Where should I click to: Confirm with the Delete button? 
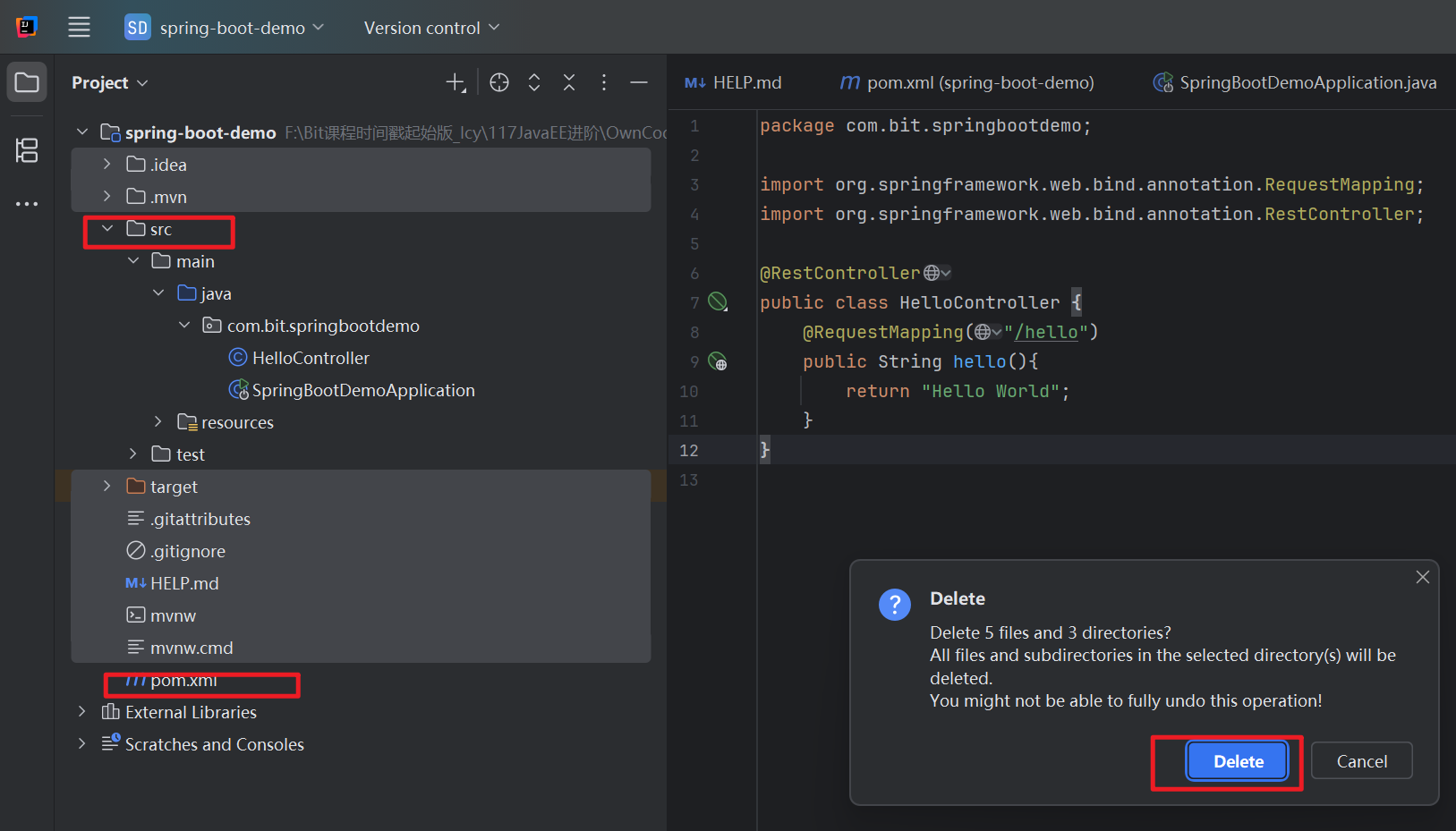click(x=1239, y=761)
